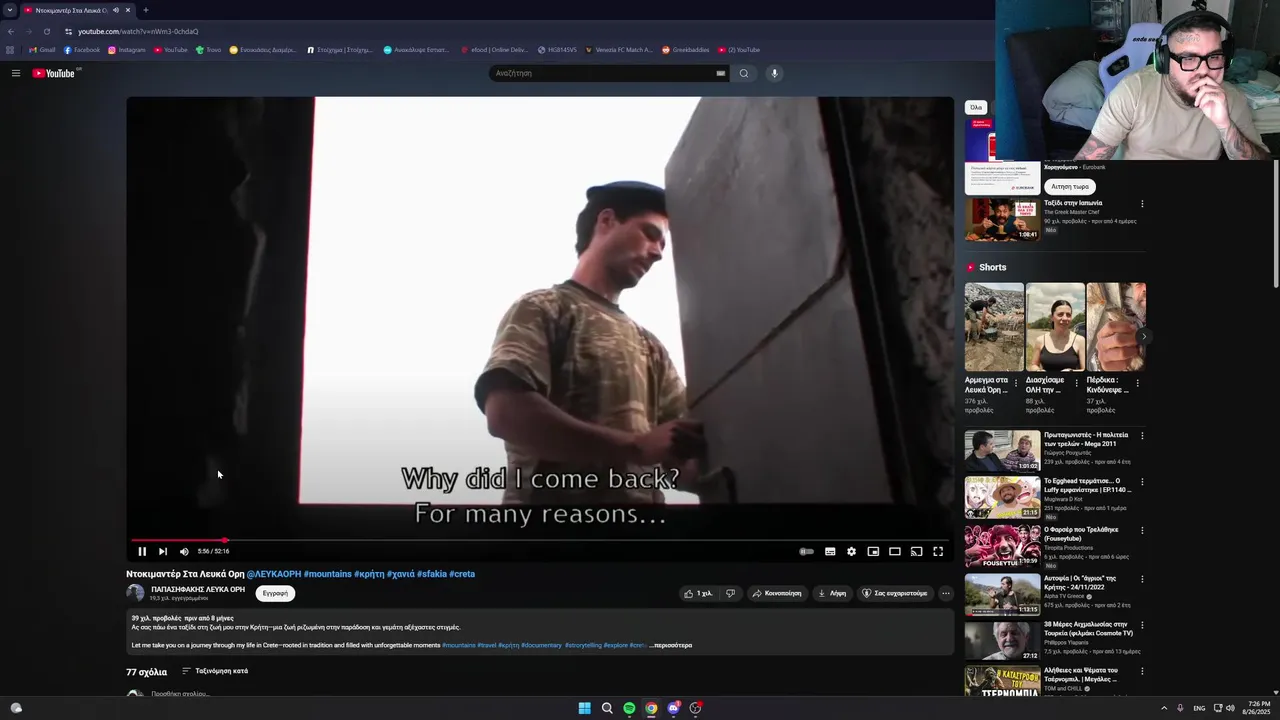This screenshot has height=720, width=1280.
Task: Show next Shorts with the arrow
Action: click(x=1143, y=336)
